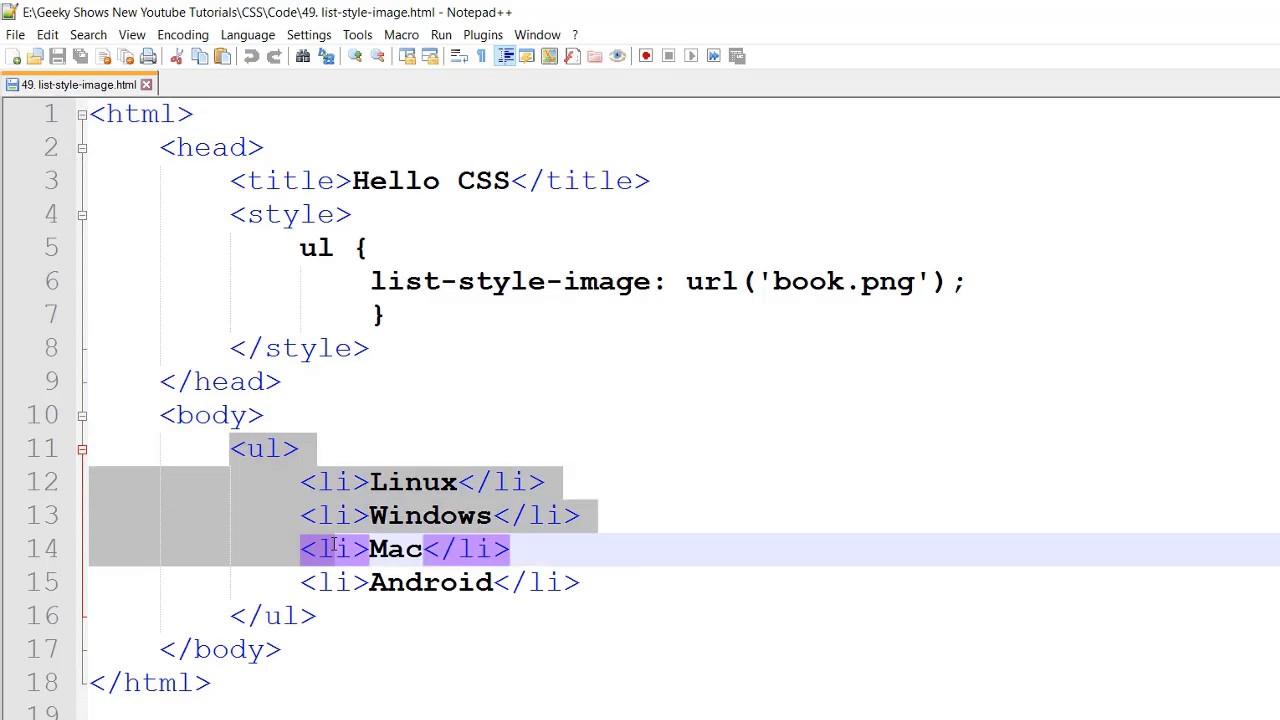
Task: Print the document using printer icon
Action: tap(149, 56)
